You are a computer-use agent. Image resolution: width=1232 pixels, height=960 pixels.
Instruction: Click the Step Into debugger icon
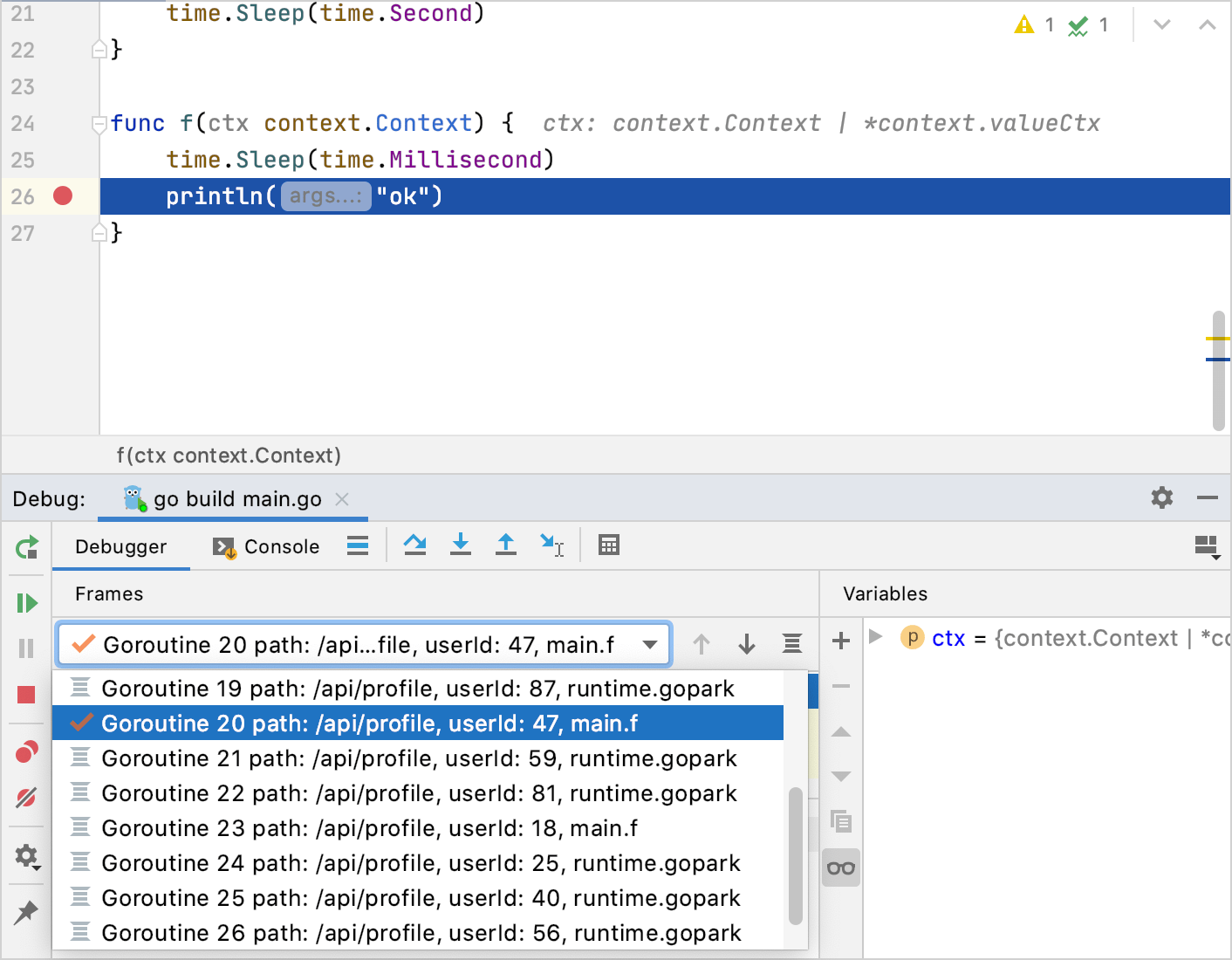[460, 545]
